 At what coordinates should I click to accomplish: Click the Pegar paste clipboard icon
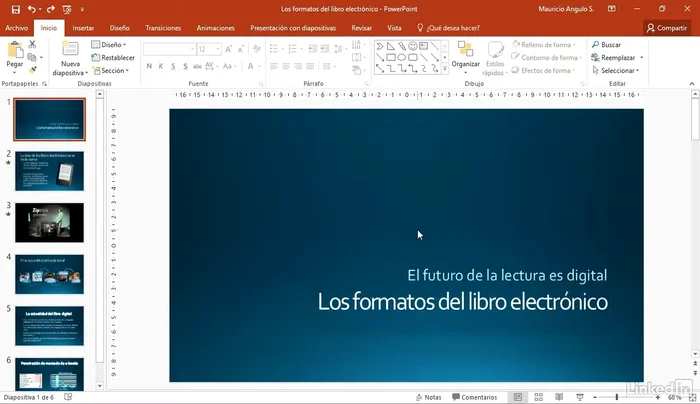tap(15, 50)
